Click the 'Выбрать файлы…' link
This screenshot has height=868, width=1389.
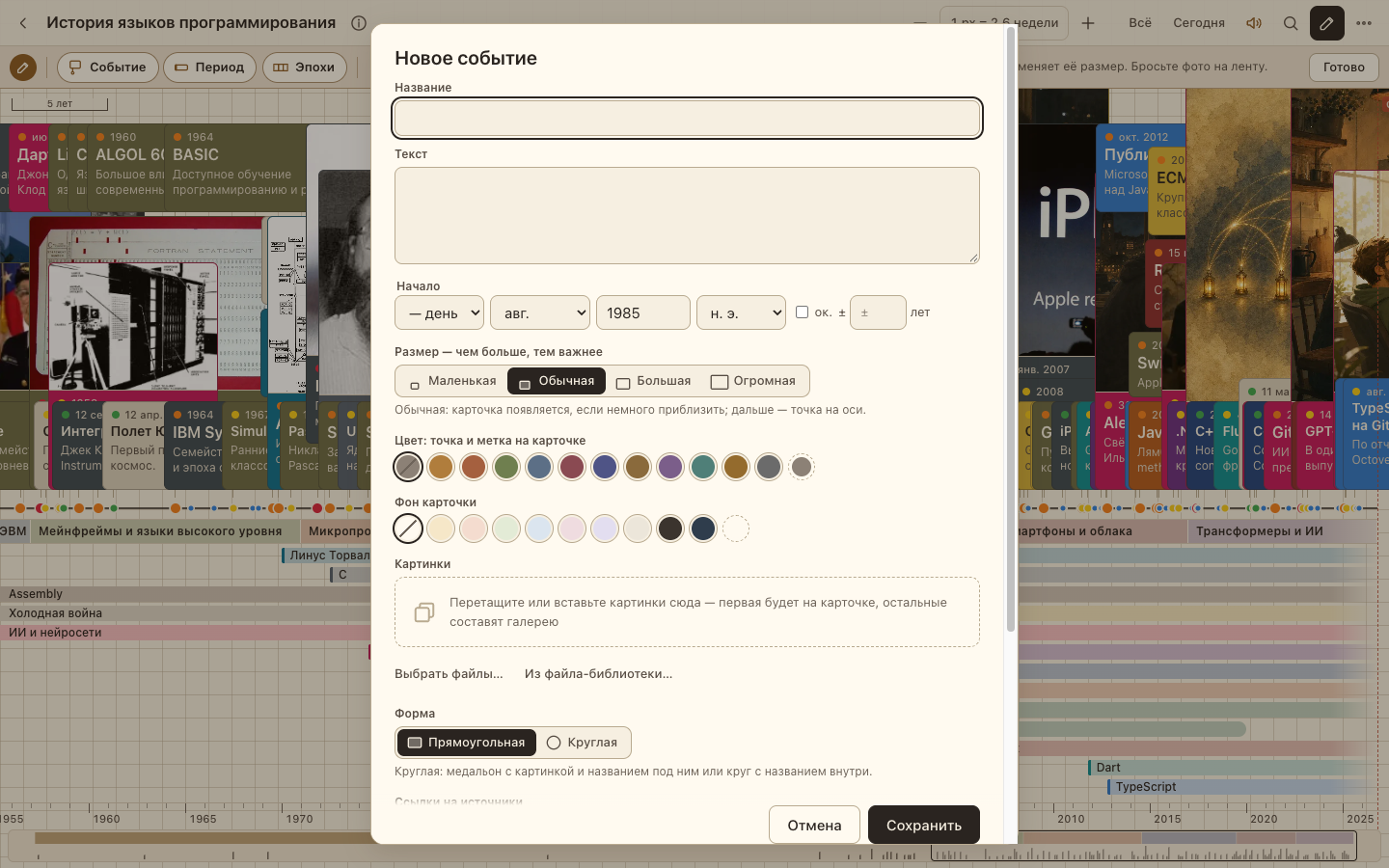point(449,674)
